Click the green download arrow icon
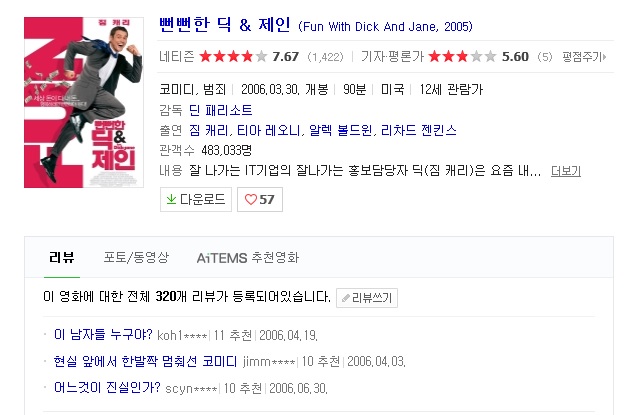 pyautogui.click(x=171, y=199)
